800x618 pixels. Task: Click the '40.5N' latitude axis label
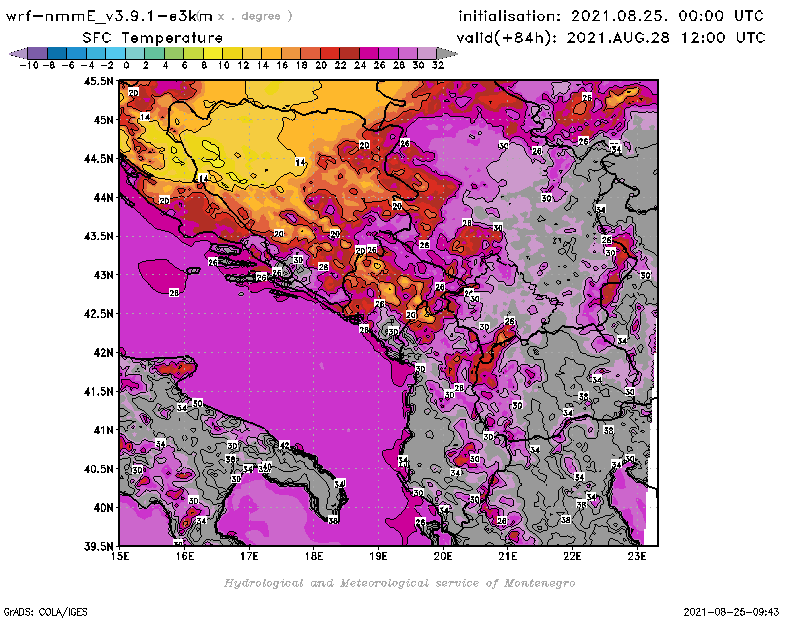98,469
